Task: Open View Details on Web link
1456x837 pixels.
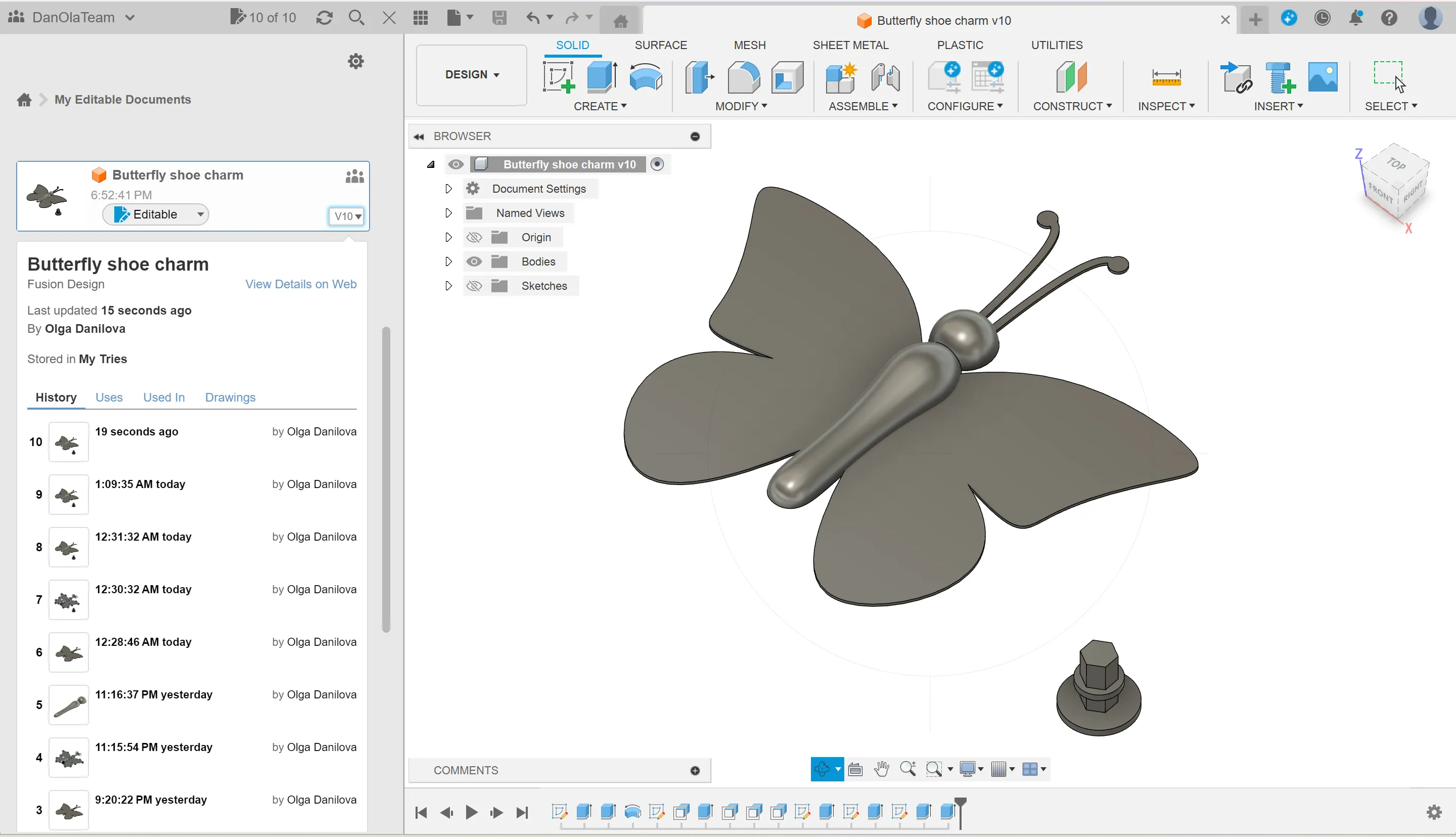Action: point(300,284)
